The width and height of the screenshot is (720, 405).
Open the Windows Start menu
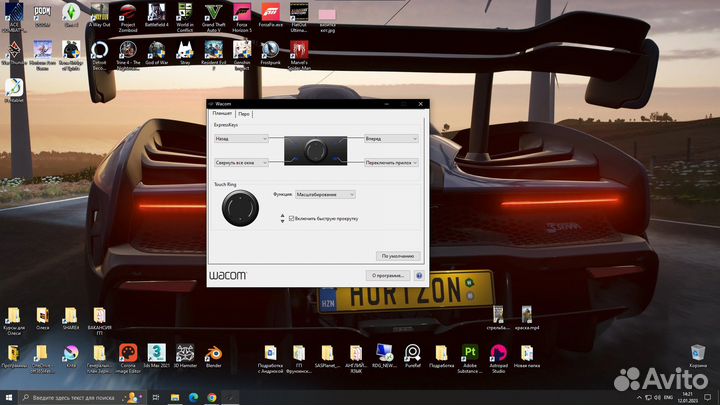coord(8,398)
